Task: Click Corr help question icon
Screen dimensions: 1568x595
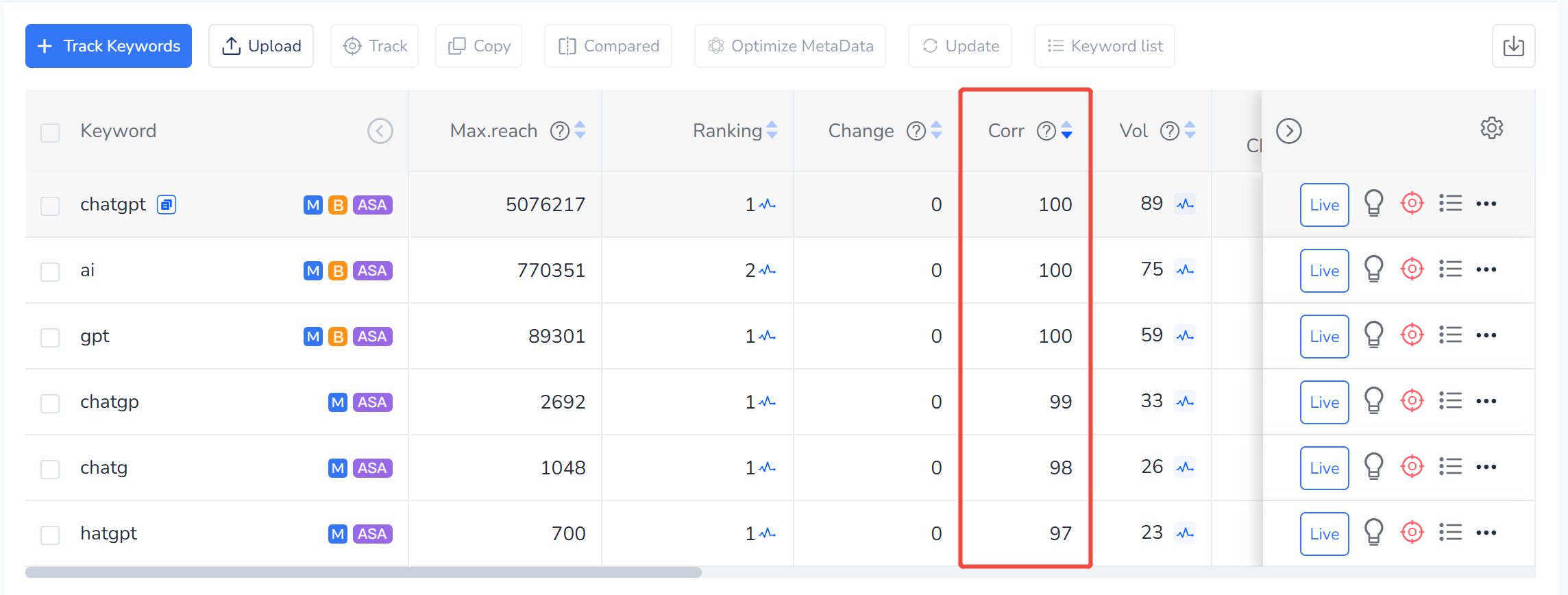Action: coord(1046,131)
